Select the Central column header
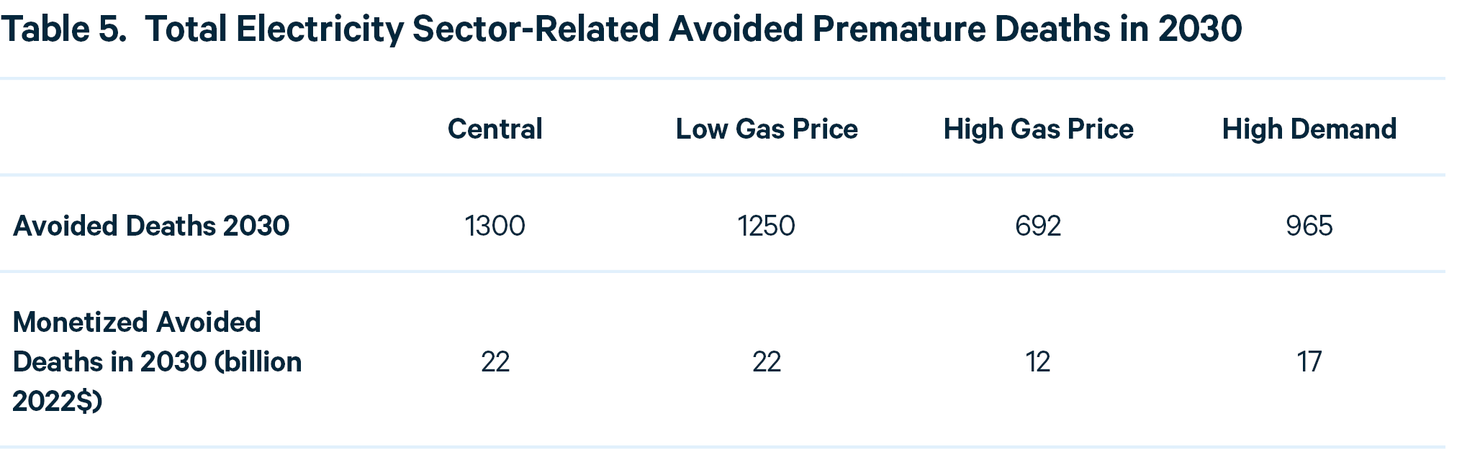Image resolution: width=1480 pixels, height=467 pixels. coord(495,129)
